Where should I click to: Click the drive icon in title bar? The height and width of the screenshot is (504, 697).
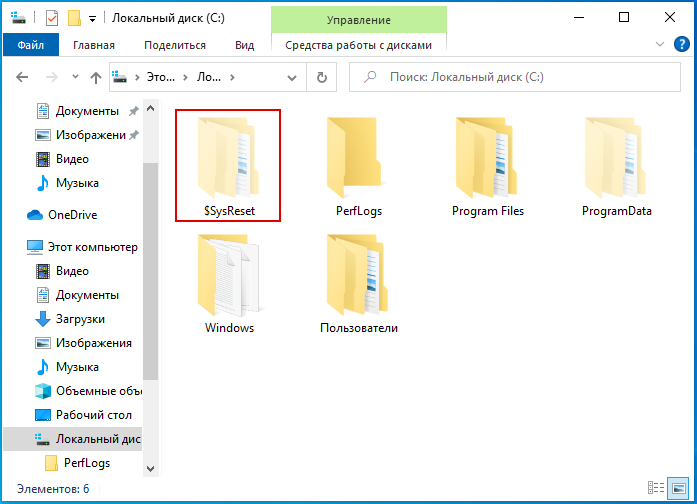coord(18,18)
